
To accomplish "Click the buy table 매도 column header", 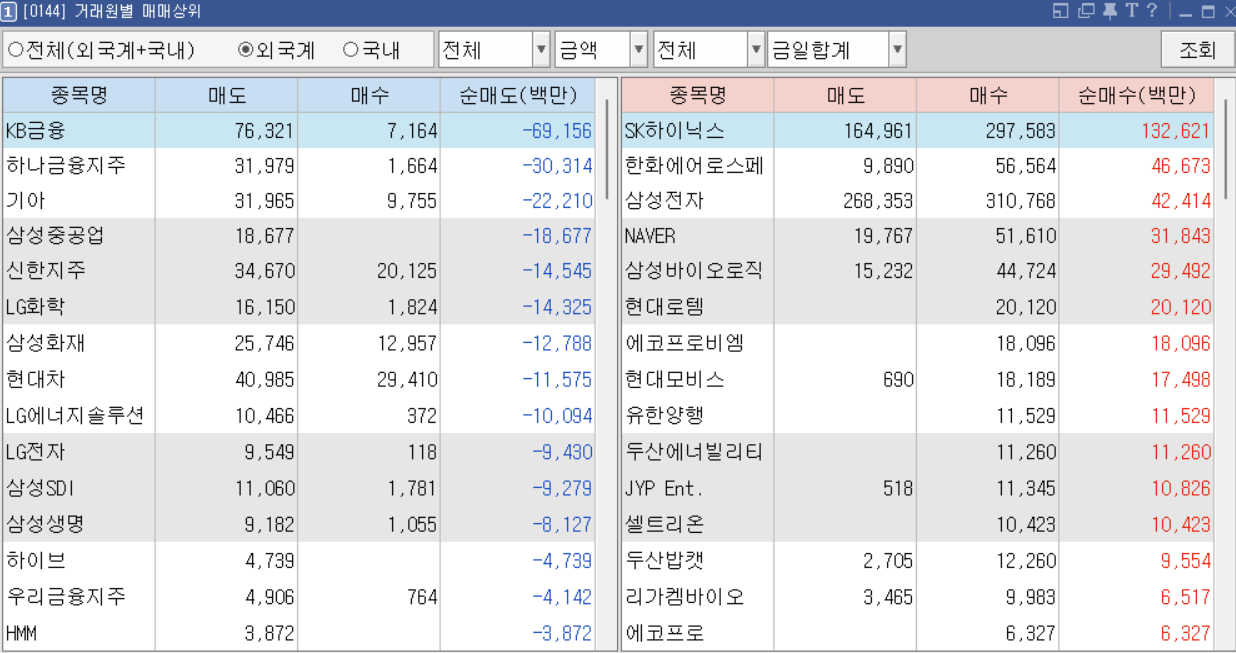I will [x=845, y=96].
